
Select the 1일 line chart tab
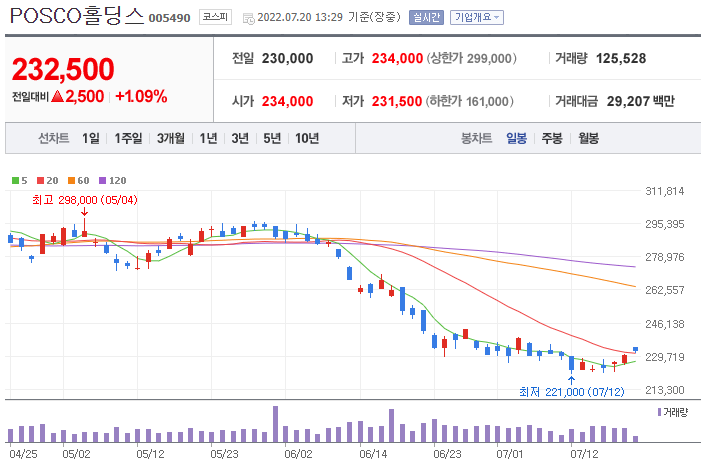[91, 138]
